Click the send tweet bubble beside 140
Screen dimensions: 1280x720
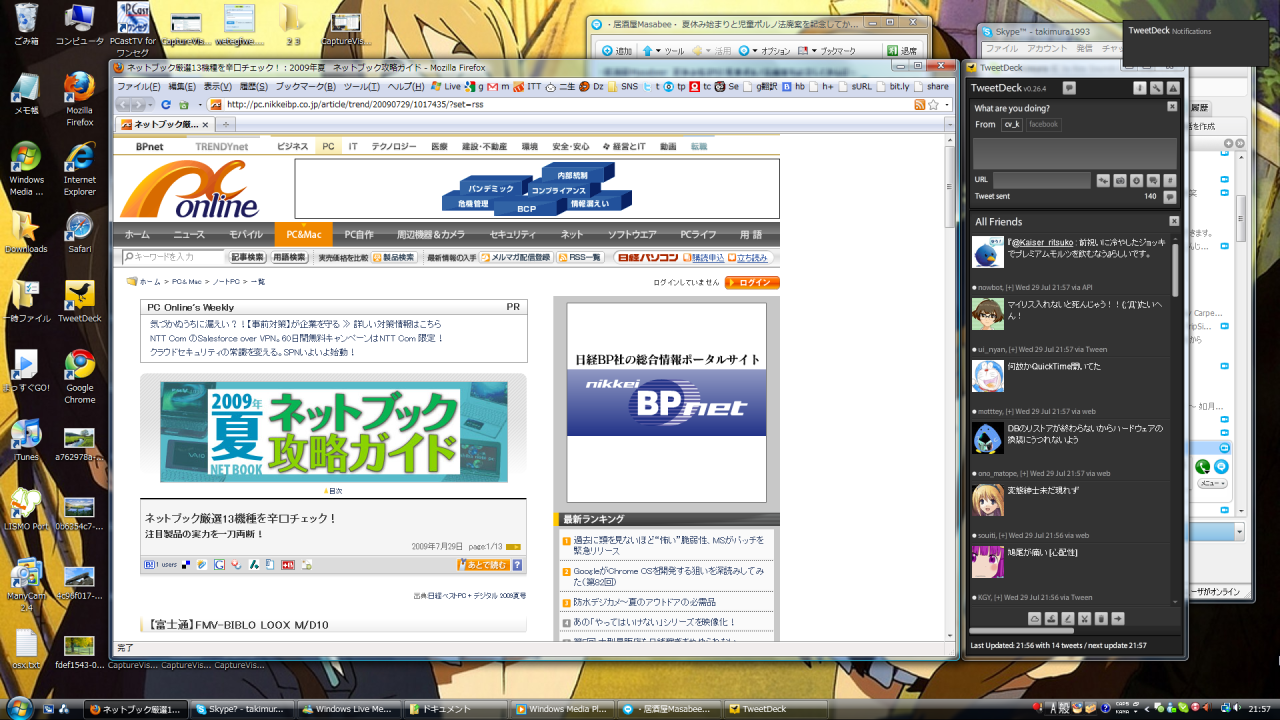1171,197
